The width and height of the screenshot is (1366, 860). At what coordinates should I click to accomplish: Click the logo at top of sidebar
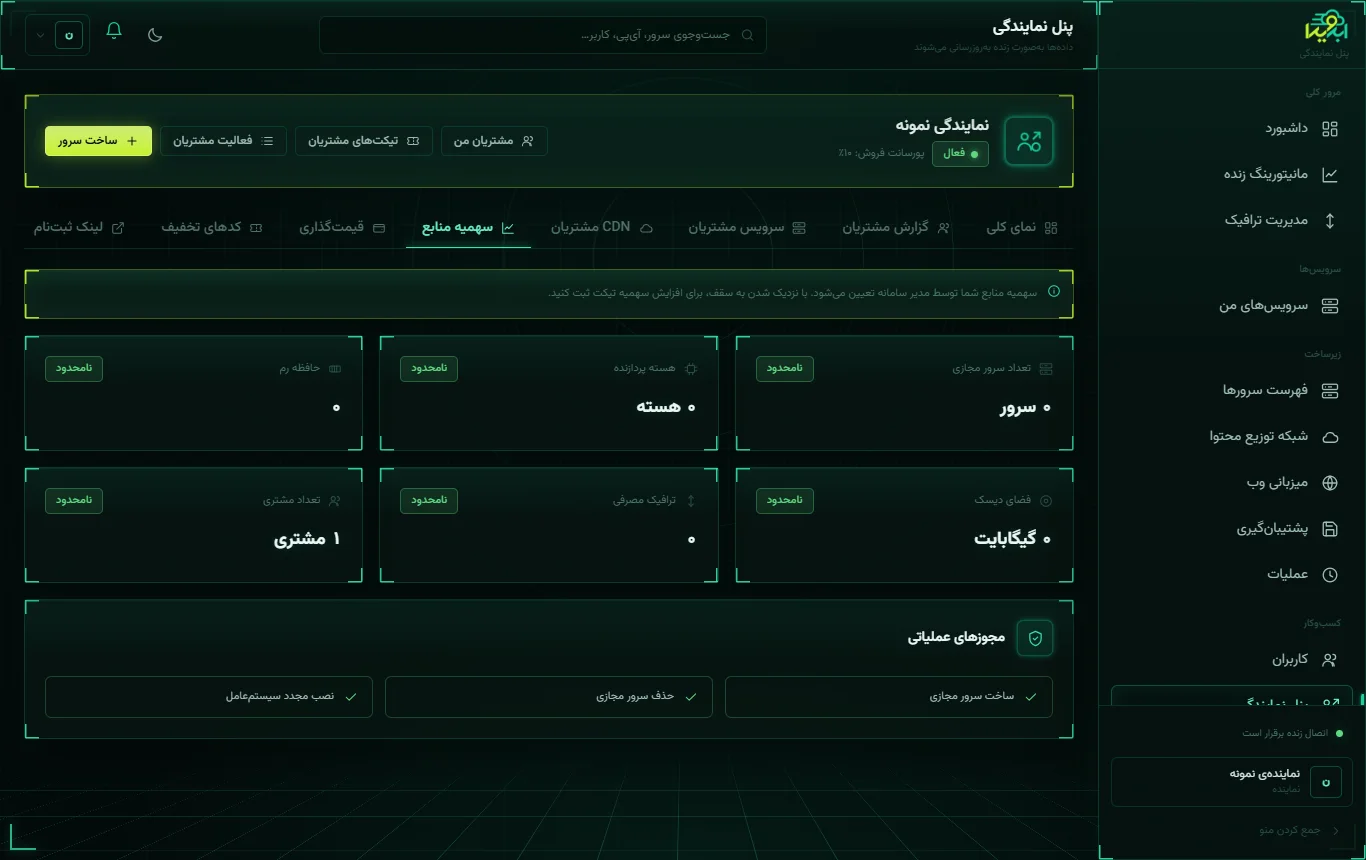(x=1326, y=27)
